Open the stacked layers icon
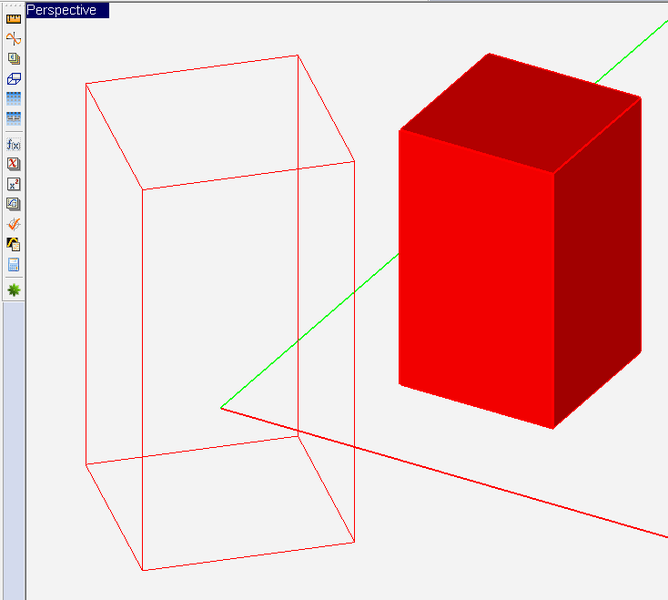Image resolution: width=668 pixels, height=600 pixels. (x=14, y=59)
